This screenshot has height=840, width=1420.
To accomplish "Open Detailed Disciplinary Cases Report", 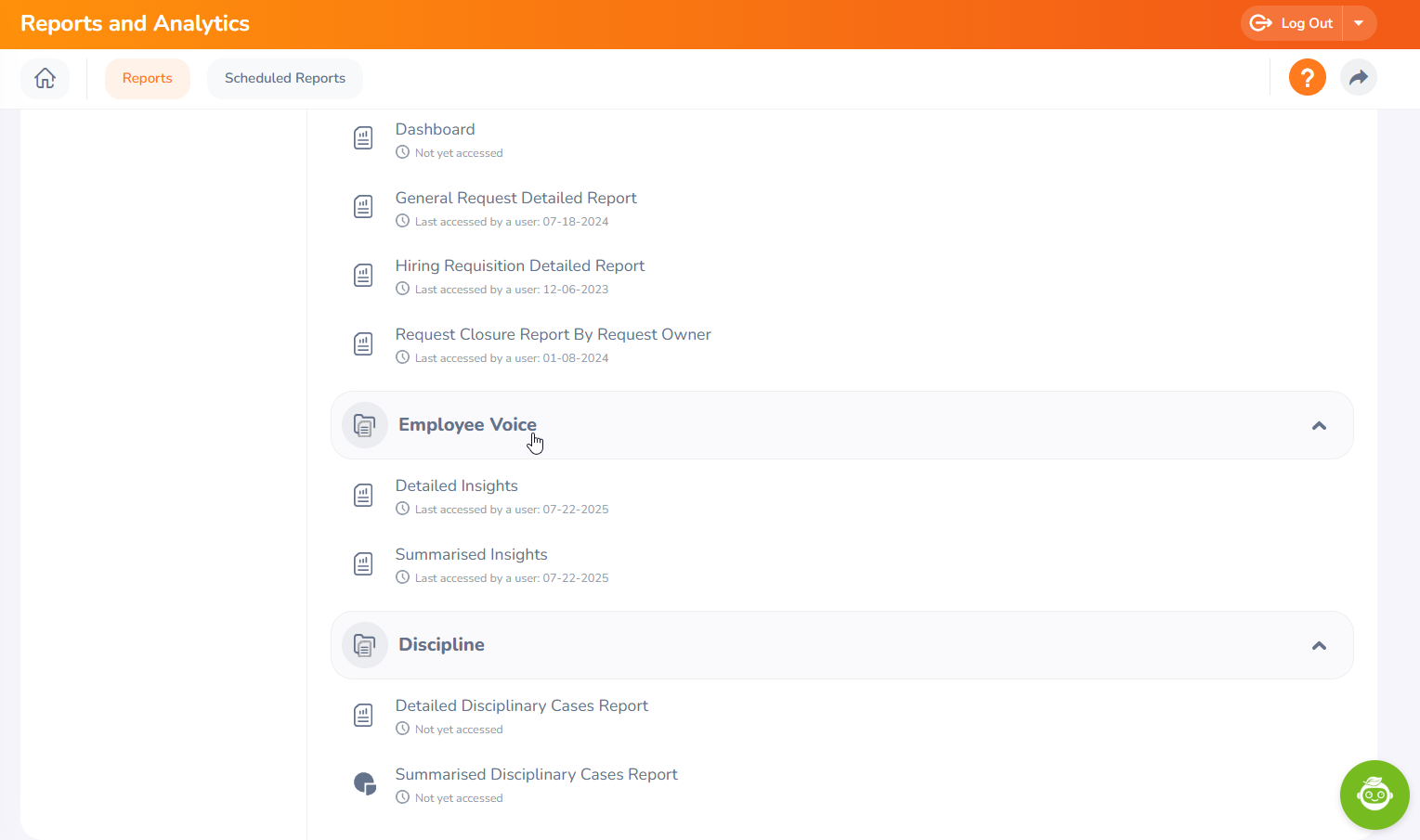I will 521,705.
